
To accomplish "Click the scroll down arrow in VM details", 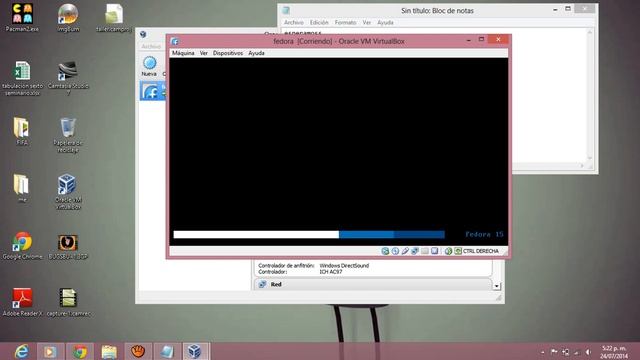I will pyautogui.click(x=497, y=286).
